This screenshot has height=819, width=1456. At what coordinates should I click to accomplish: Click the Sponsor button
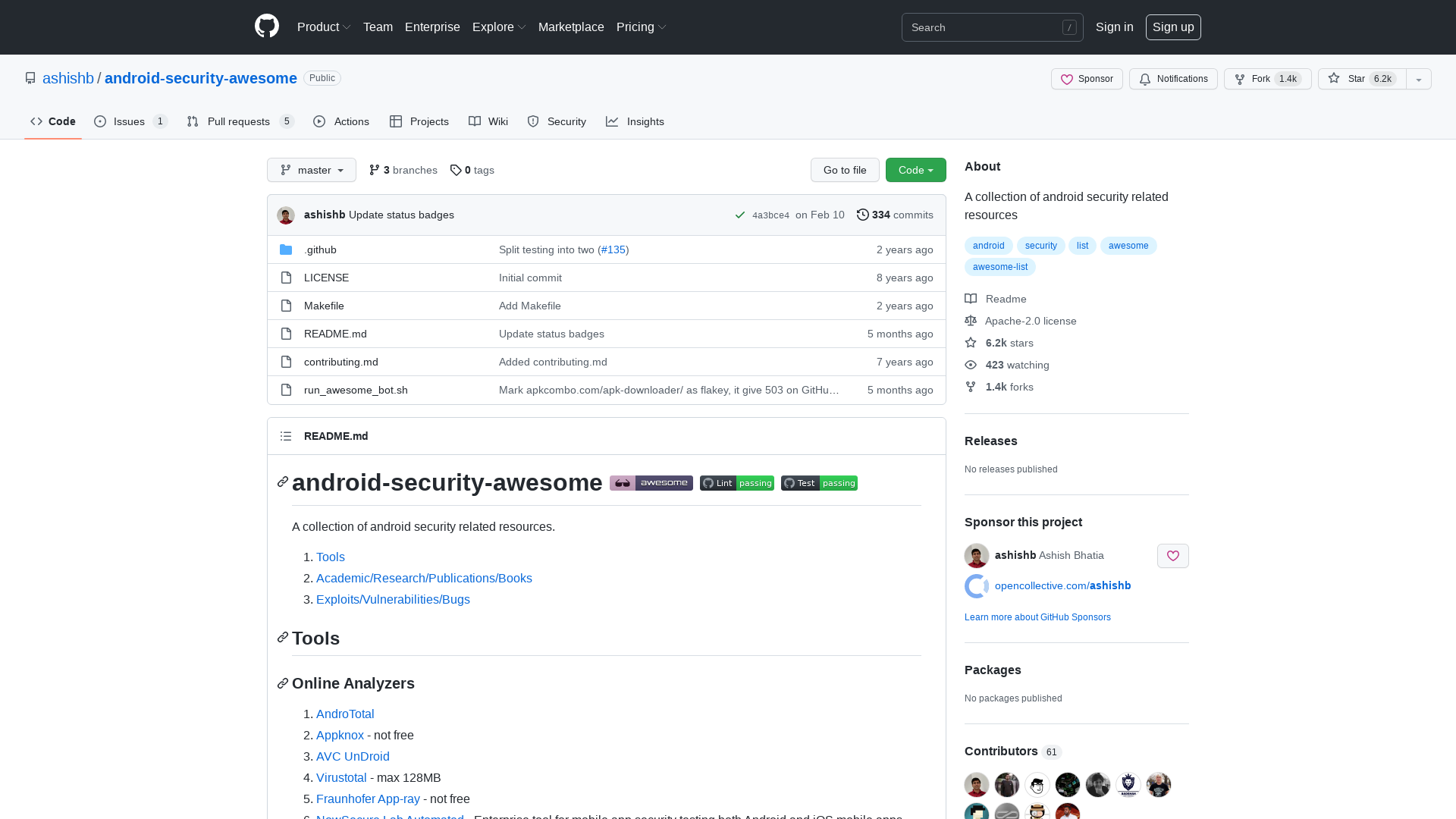pyautogui.click(x=1087, y=79)
